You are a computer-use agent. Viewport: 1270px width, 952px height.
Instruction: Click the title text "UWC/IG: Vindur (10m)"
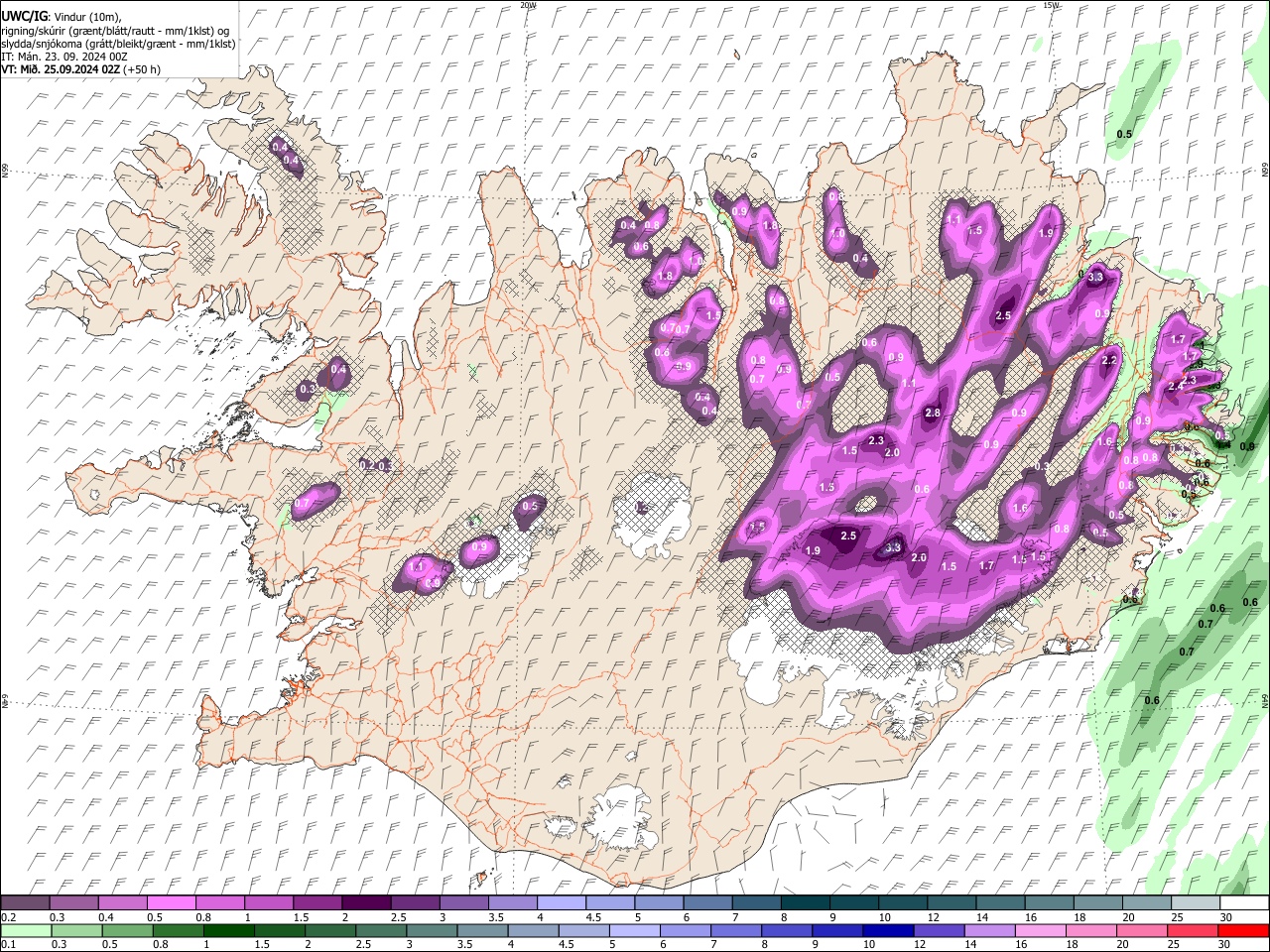[x=62, y=16]
